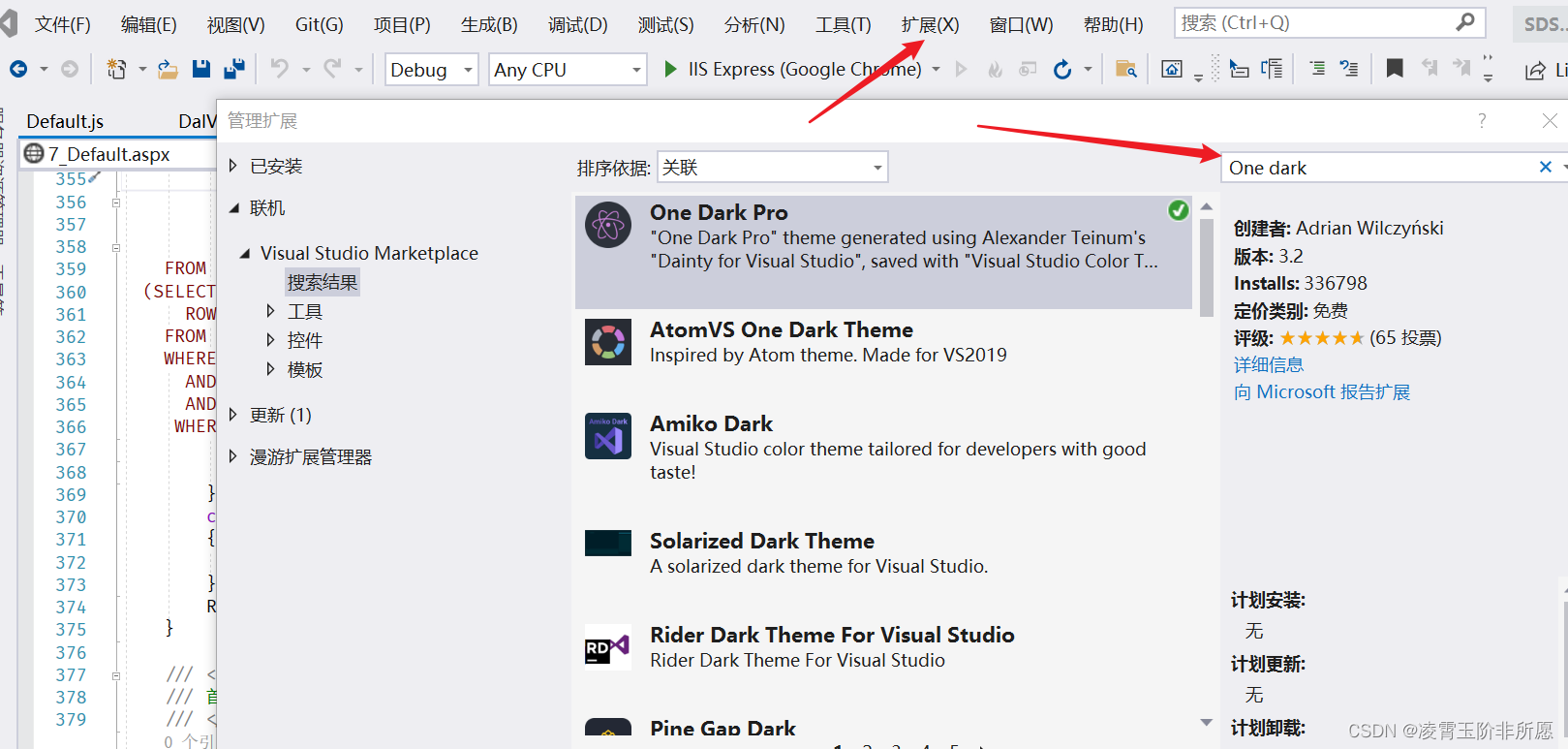Viewport: 1568px width, 749px height.
Task: Click the magnifier icon in the Ctrl+Q search box
Action: coord(1465,21)
